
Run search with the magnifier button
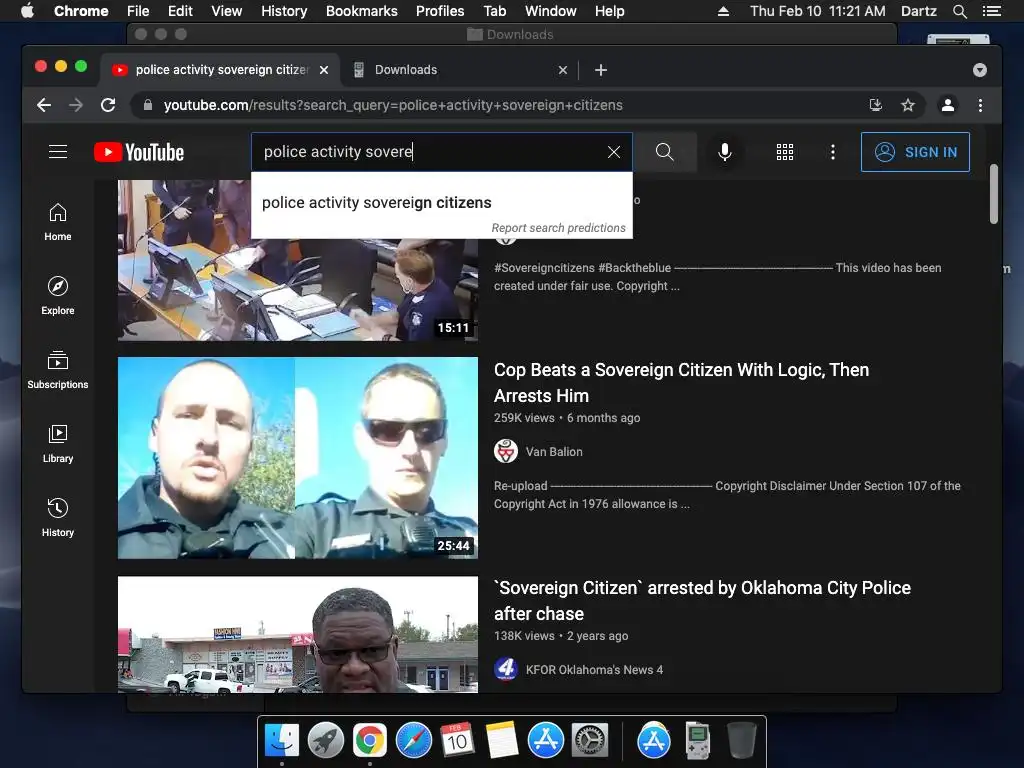[665, 152]
